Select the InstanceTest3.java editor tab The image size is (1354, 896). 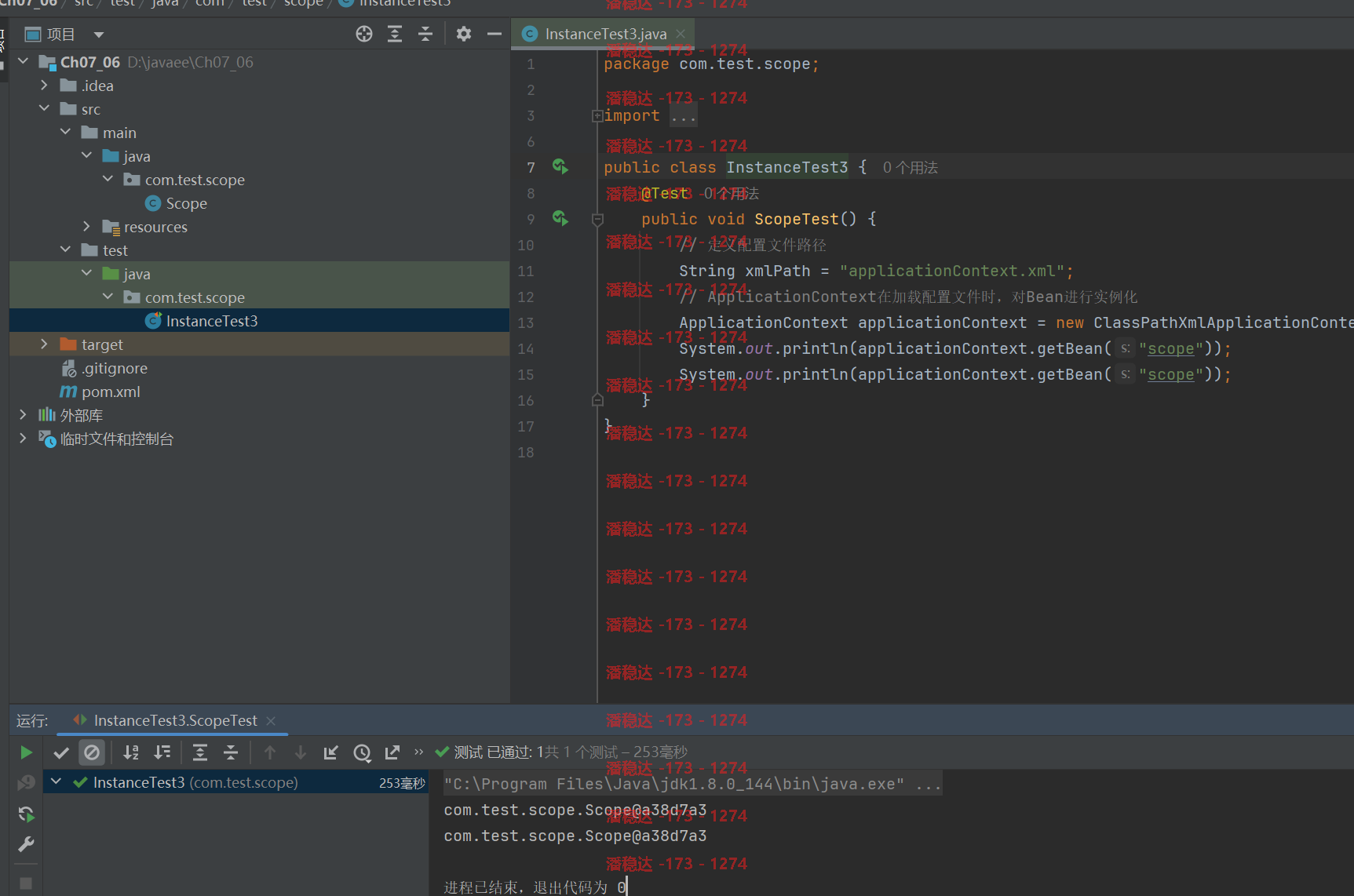click(603, 34)
